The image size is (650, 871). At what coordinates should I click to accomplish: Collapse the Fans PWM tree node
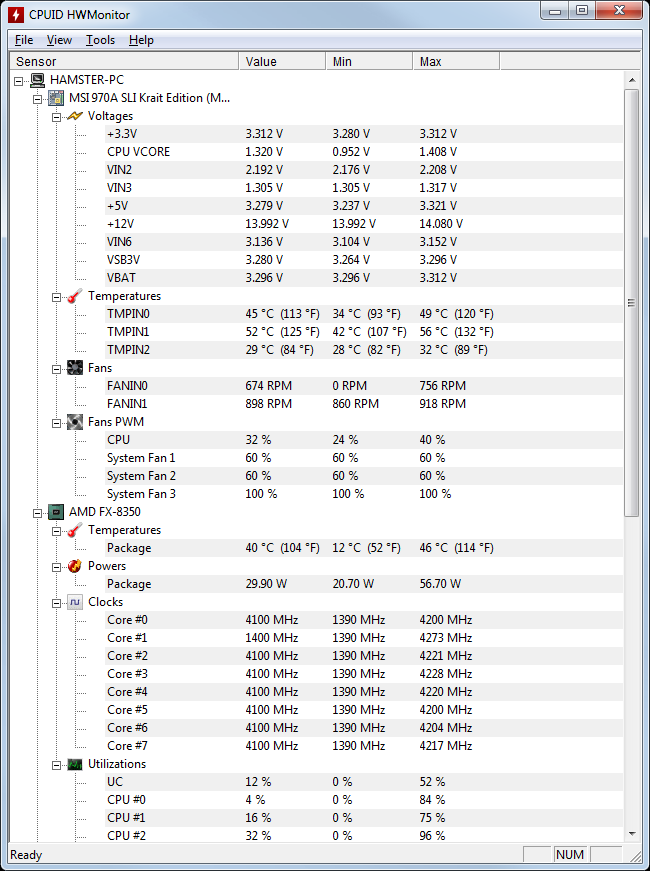click(x=57, y=422)
